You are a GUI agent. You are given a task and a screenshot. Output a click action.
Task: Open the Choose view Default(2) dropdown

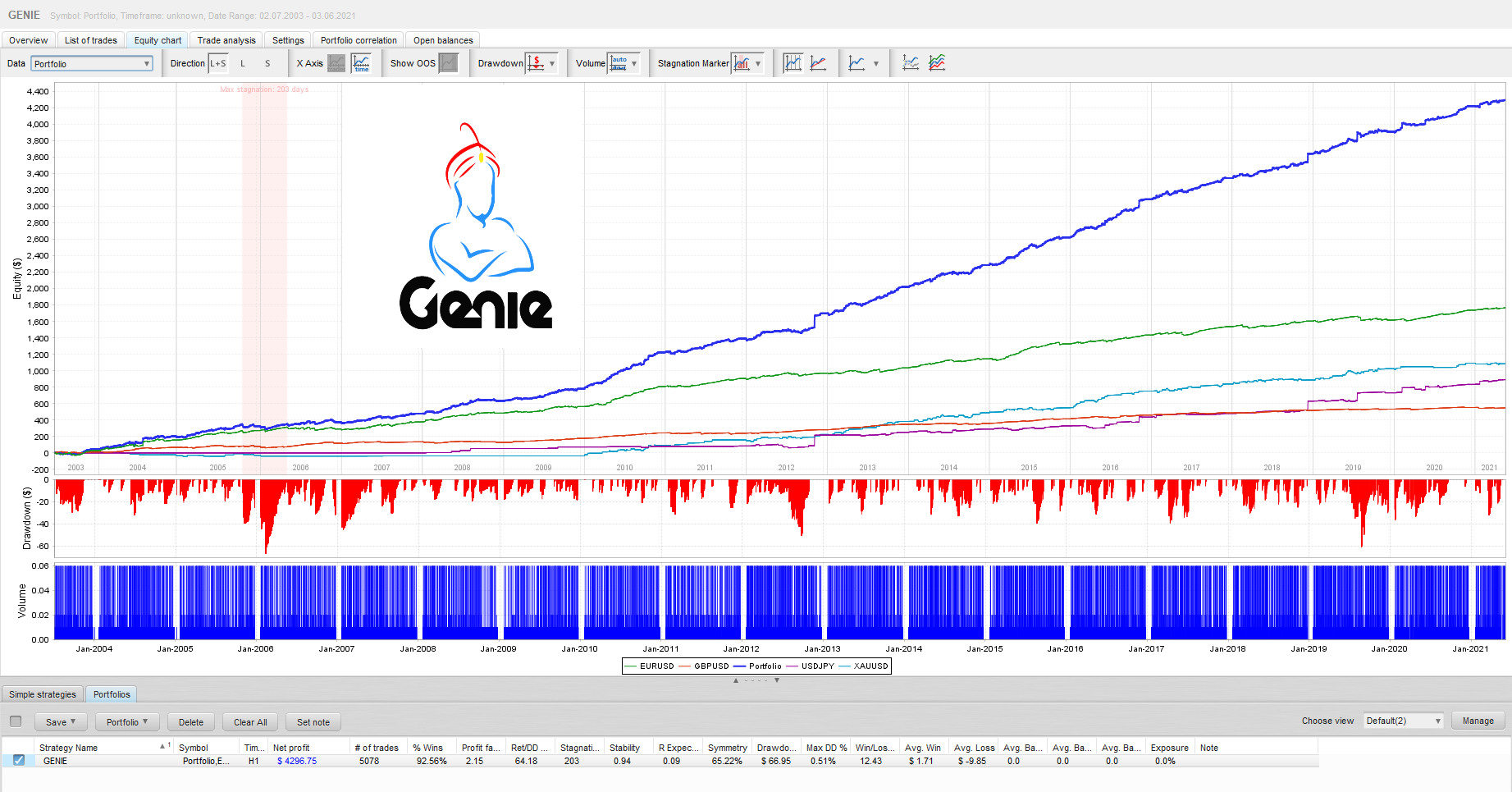pos(1403,721)
